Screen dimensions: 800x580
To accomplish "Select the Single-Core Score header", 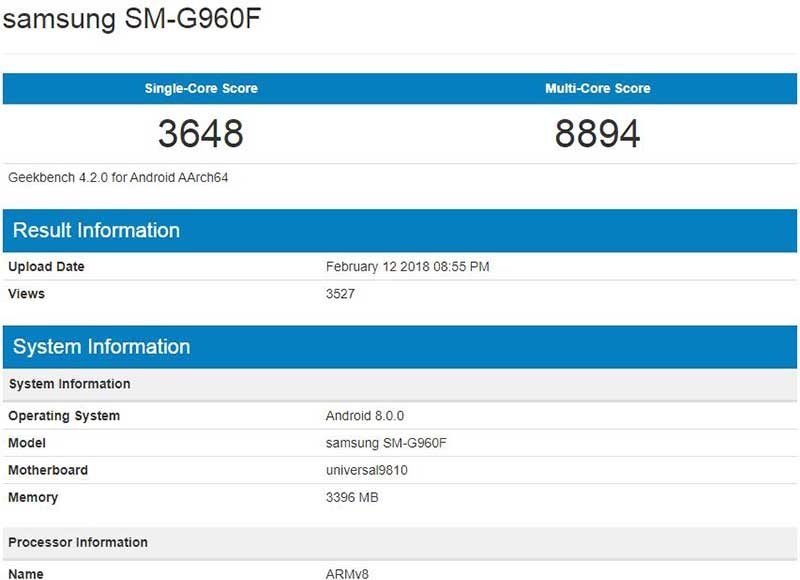I will point(201,88).
